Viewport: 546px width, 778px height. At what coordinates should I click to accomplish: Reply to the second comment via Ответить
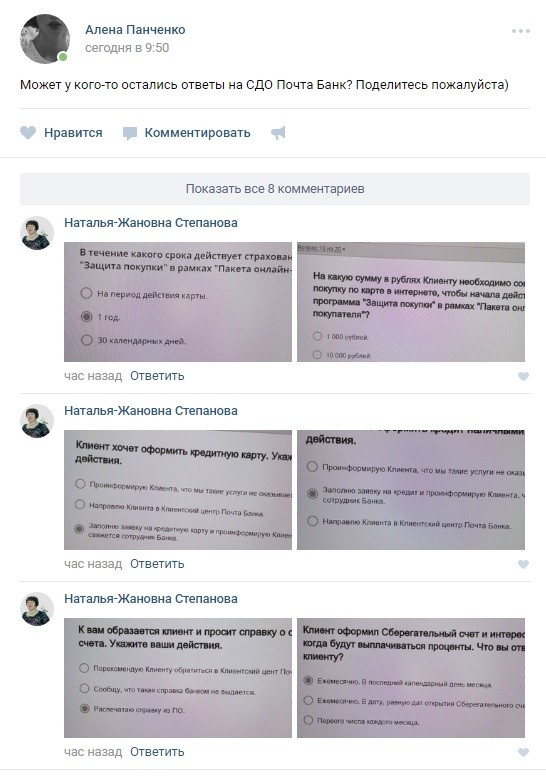157,564
